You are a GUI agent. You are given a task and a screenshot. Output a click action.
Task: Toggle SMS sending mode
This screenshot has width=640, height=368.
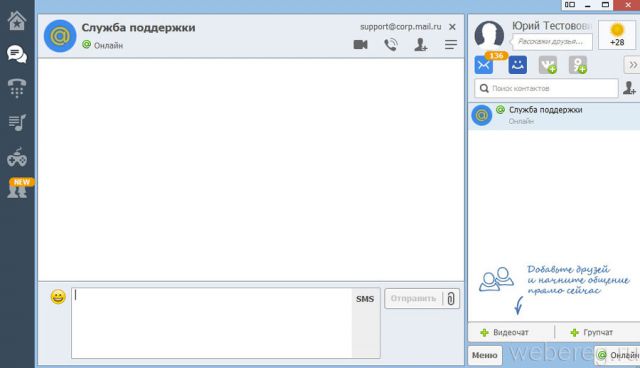point(365,299)
